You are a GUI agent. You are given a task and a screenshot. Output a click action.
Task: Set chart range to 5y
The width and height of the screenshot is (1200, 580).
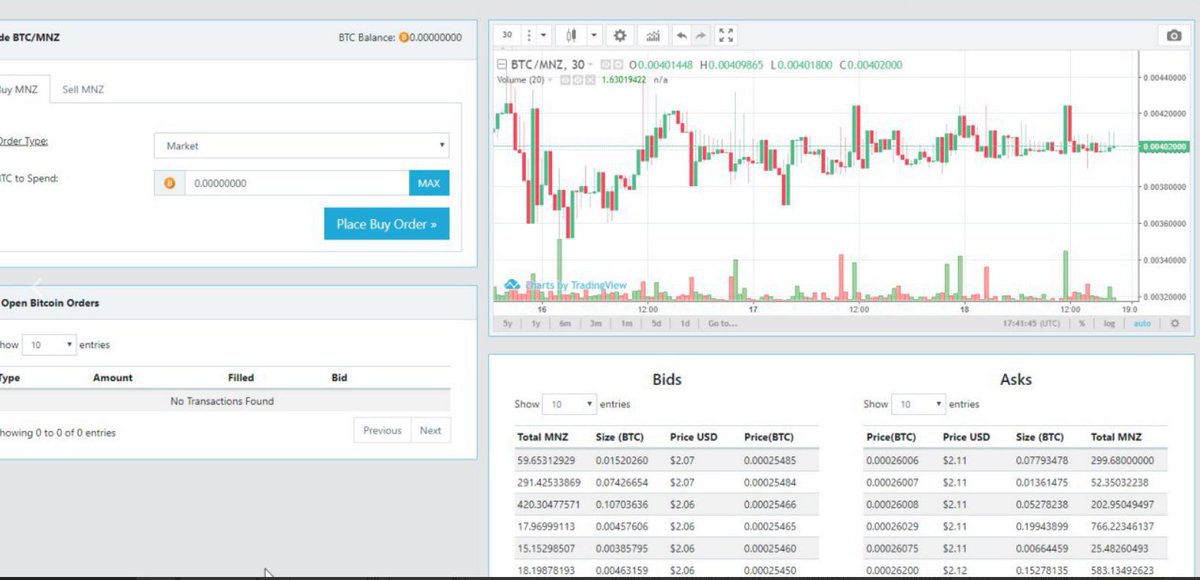pos(508,324)
